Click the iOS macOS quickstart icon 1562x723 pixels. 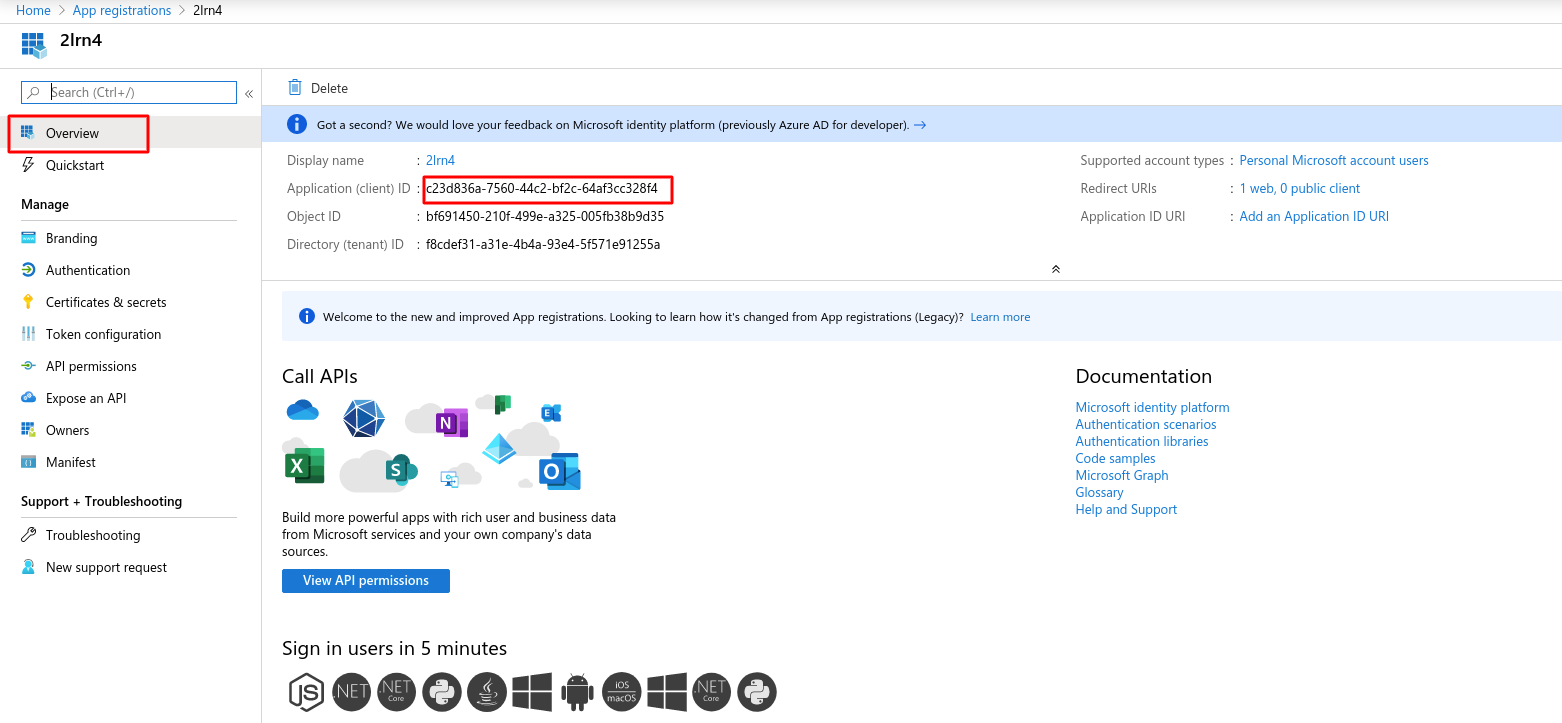click(x=622, y=692)
